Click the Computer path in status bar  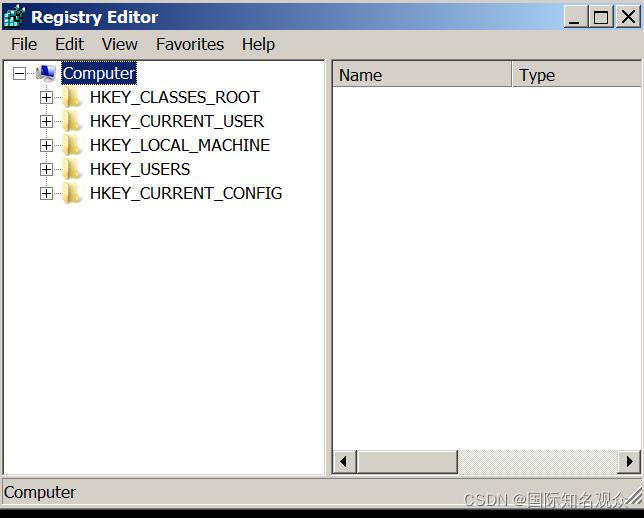(40, 492)
